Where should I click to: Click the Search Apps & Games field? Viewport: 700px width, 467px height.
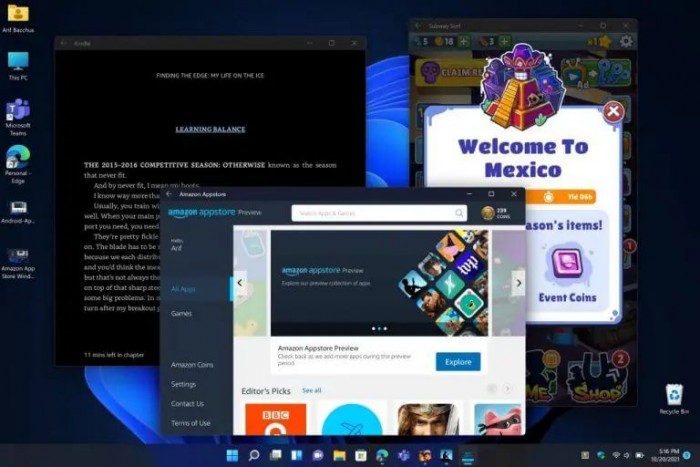tap(370, 213)
